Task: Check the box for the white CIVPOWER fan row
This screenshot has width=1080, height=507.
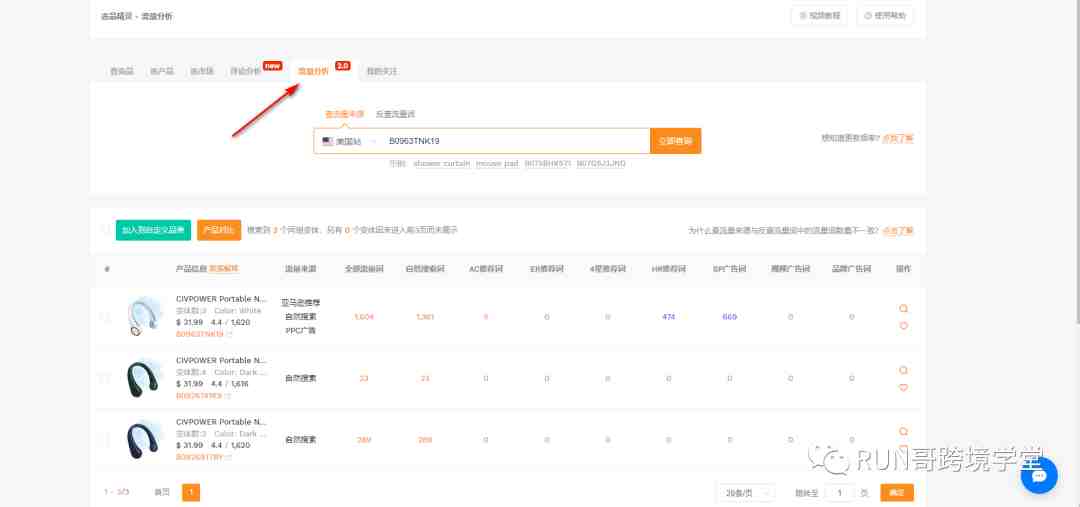Action: coord(106,317)
